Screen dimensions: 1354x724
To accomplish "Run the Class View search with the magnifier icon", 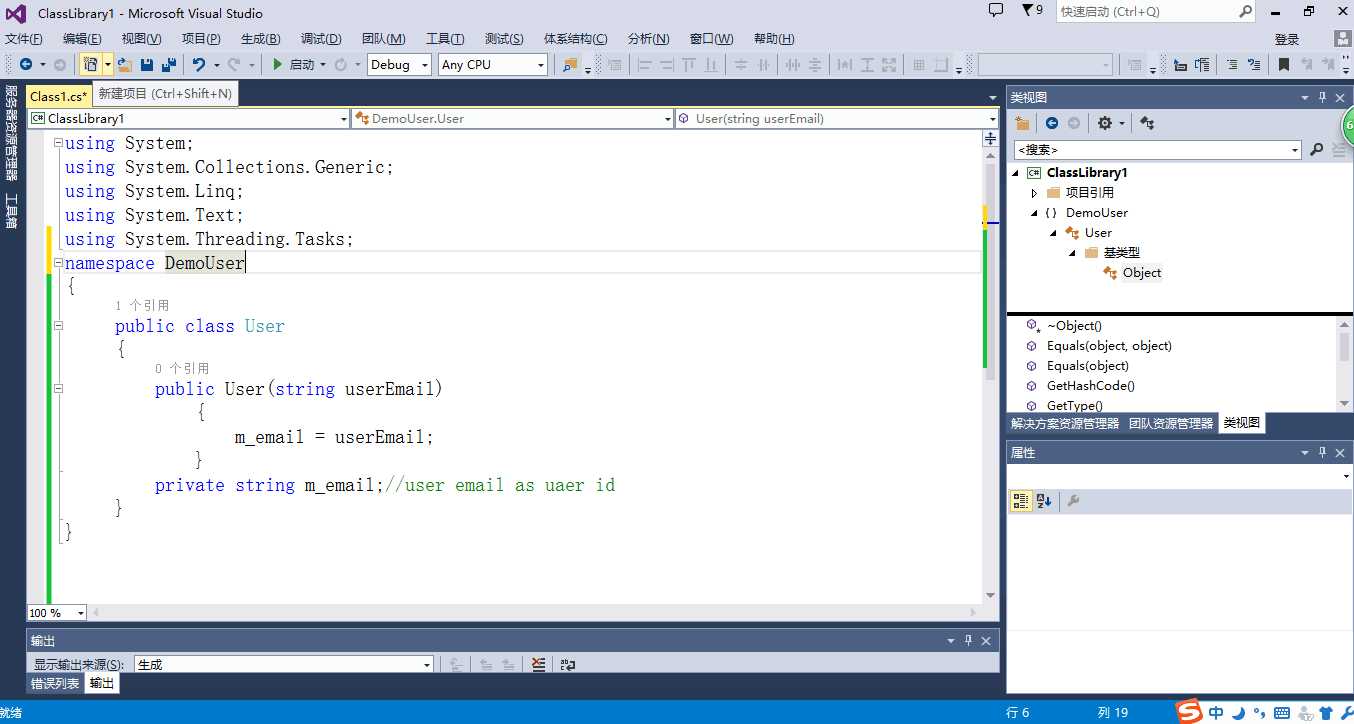I will 1316,149.
